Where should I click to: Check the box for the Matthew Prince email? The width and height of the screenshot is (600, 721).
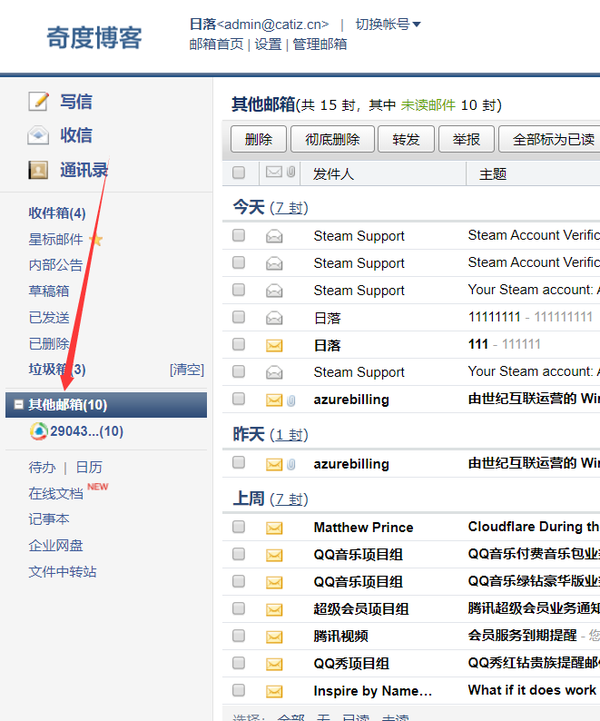click(239, 527)
